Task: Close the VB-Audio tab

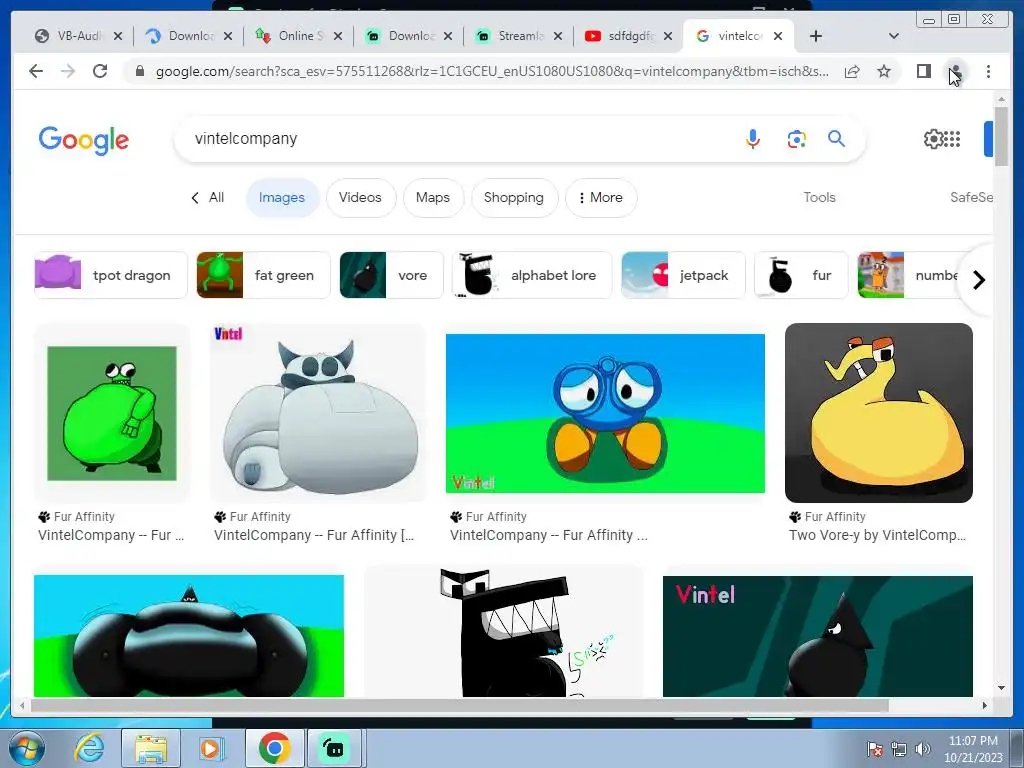Action: click(x=118, y=36)
